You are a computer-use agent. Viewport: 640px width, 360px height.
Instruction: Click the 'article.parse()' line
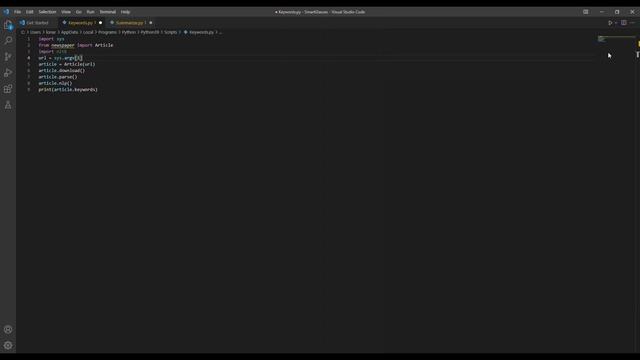click(58, 77)
